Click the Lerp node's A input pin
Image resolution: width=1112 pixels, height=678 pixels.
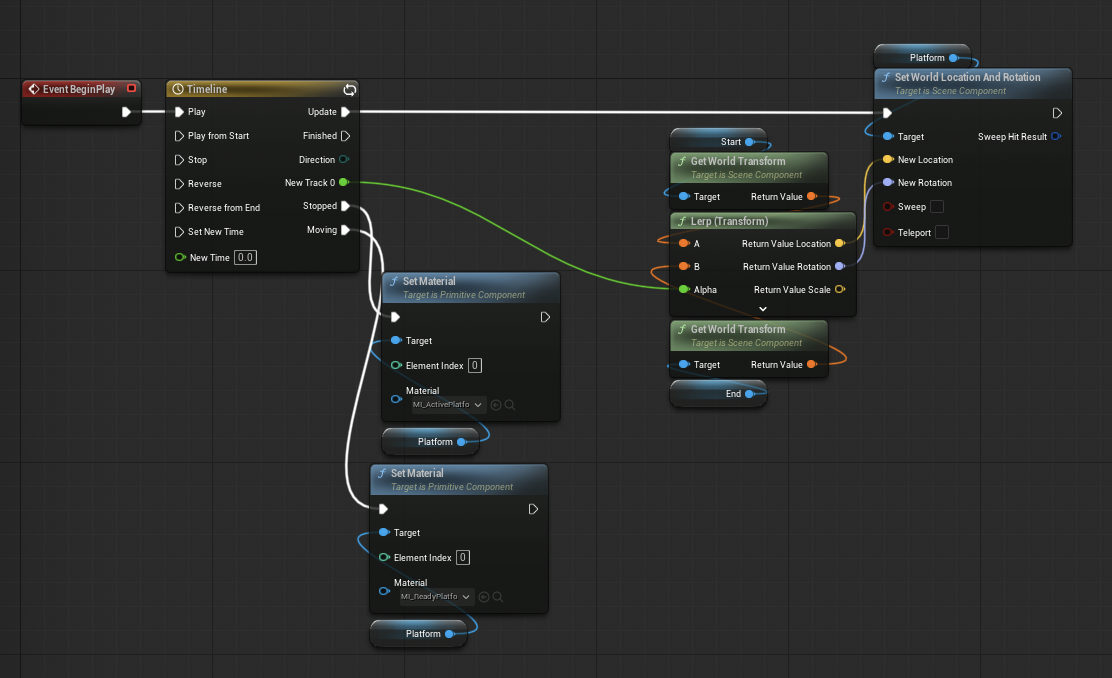[x=684, y=243]
